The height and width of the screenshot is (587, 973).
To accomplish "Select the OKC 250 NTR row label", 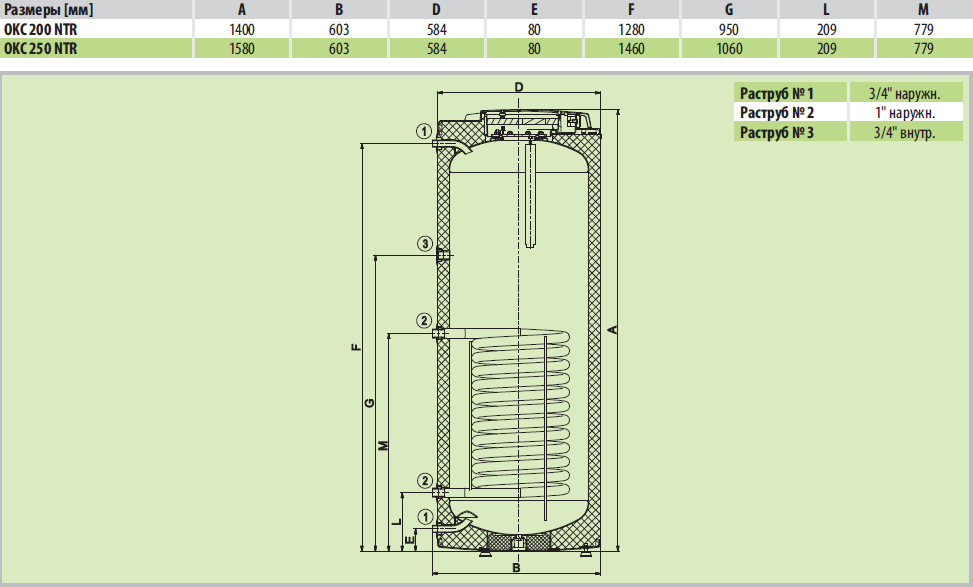I will 41,47.
